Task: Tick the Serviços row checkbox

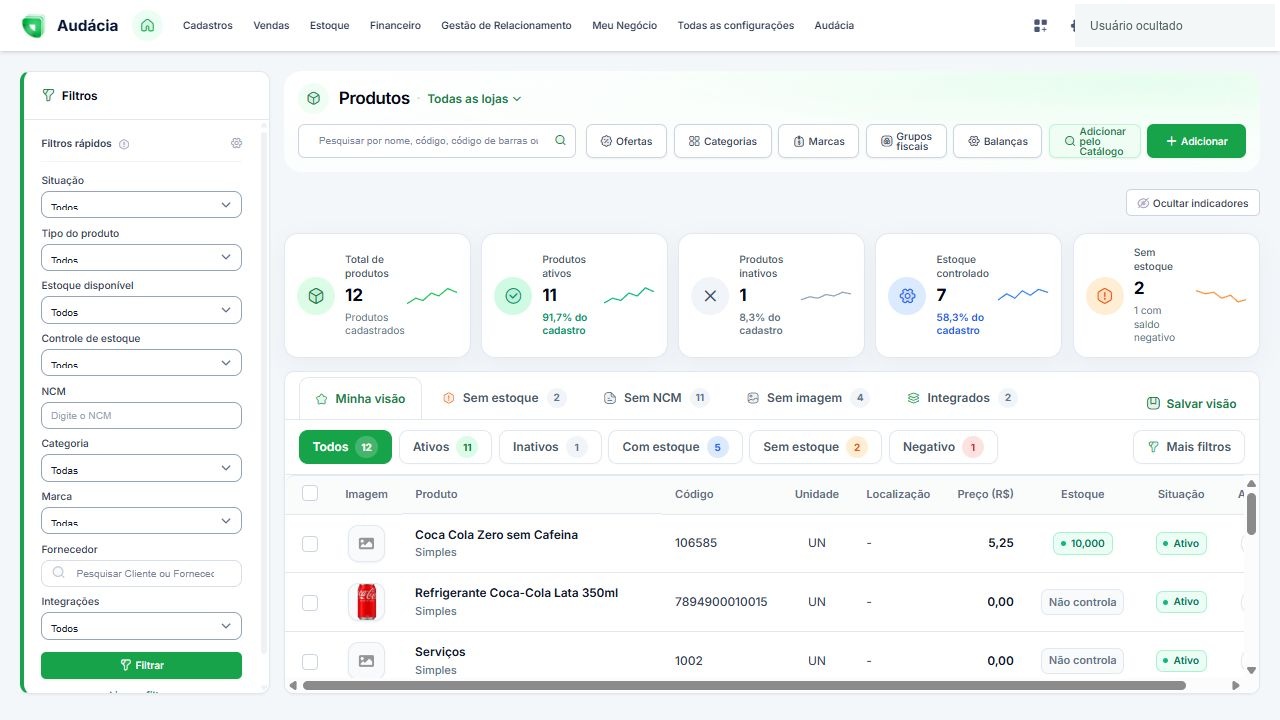Action: pos(310,661)
